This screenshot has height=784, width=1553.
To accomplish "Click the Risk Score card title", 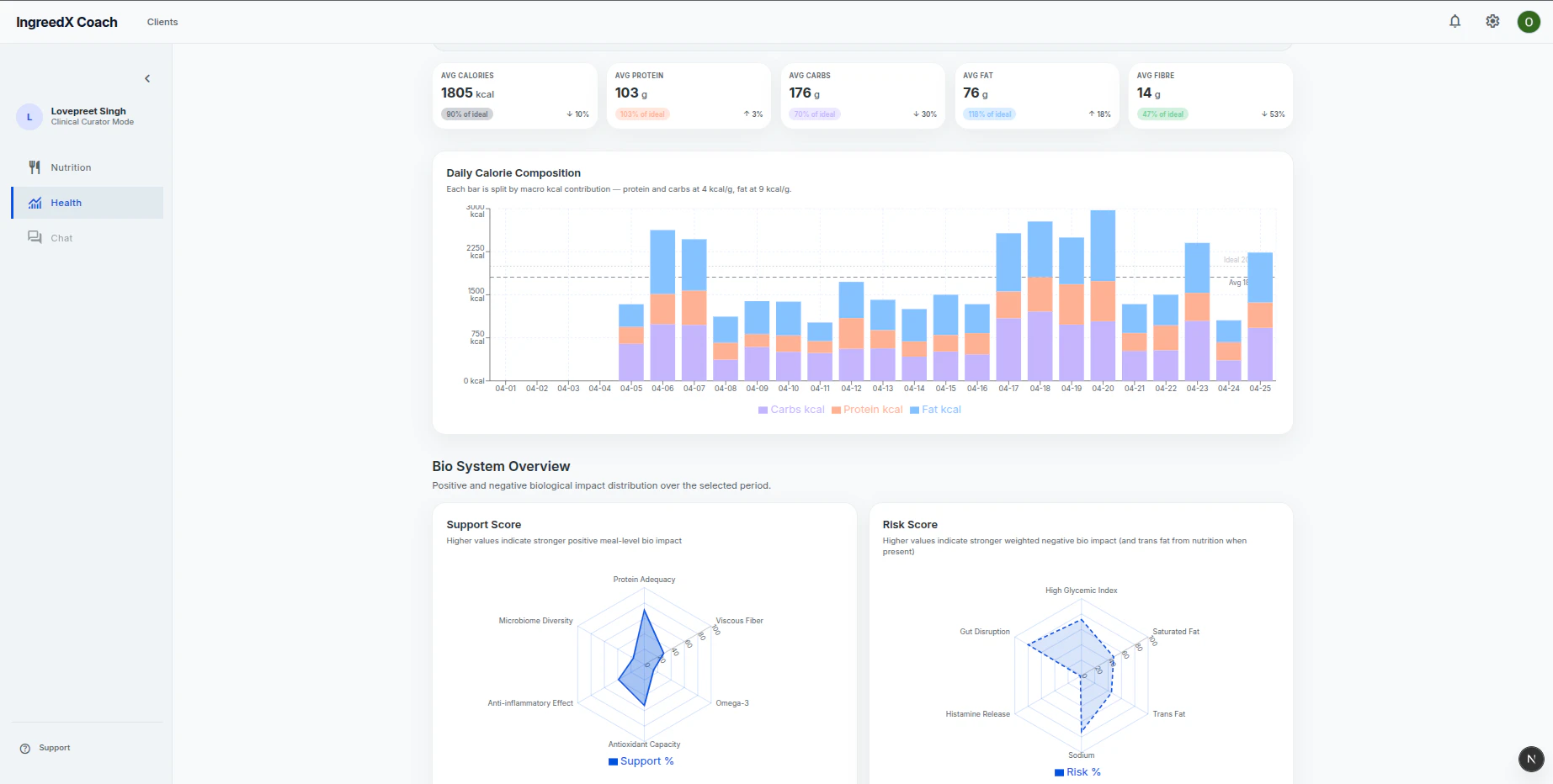I will (910, 525).
